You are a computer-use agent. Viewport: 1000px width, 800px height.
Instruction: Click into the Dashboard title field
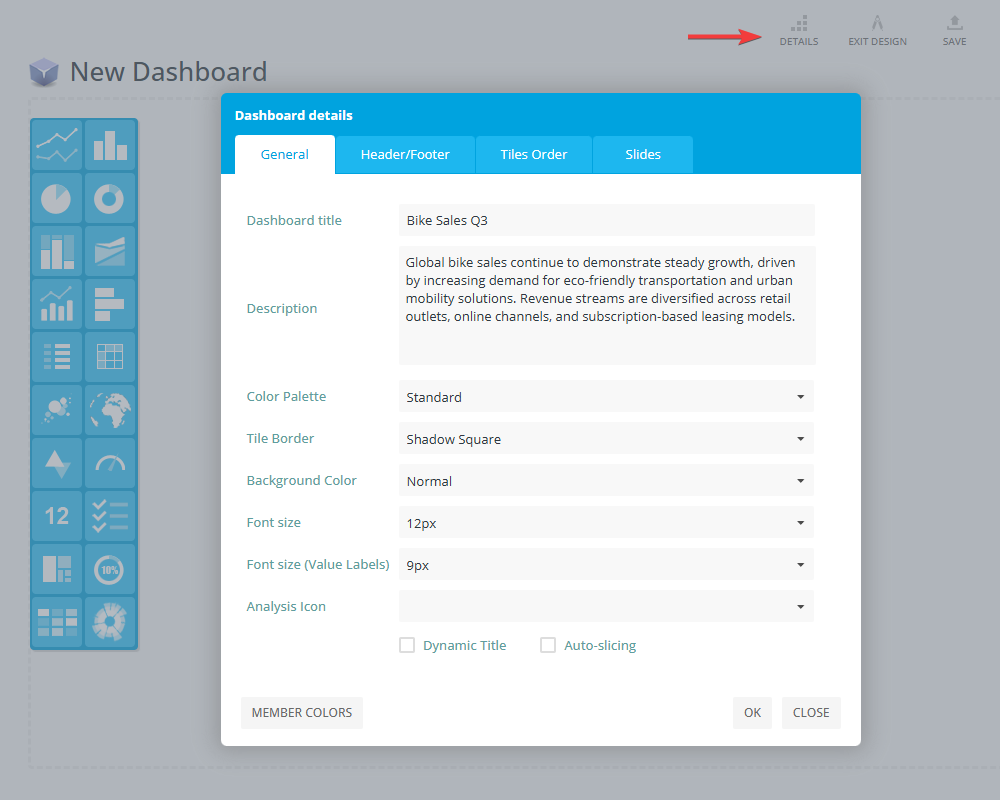click(606, 220)
